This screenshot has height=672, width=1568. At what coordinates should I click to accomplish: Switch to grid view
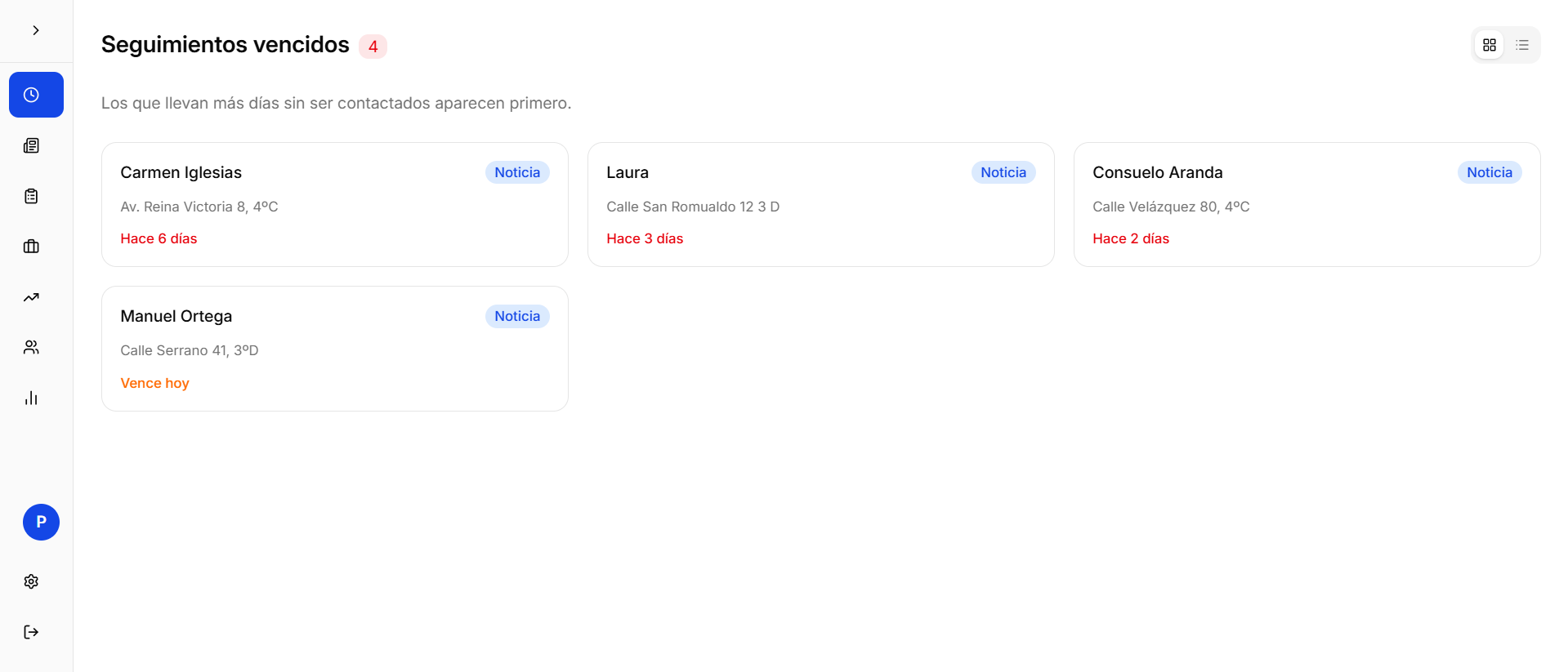(x=1490, y=45)
